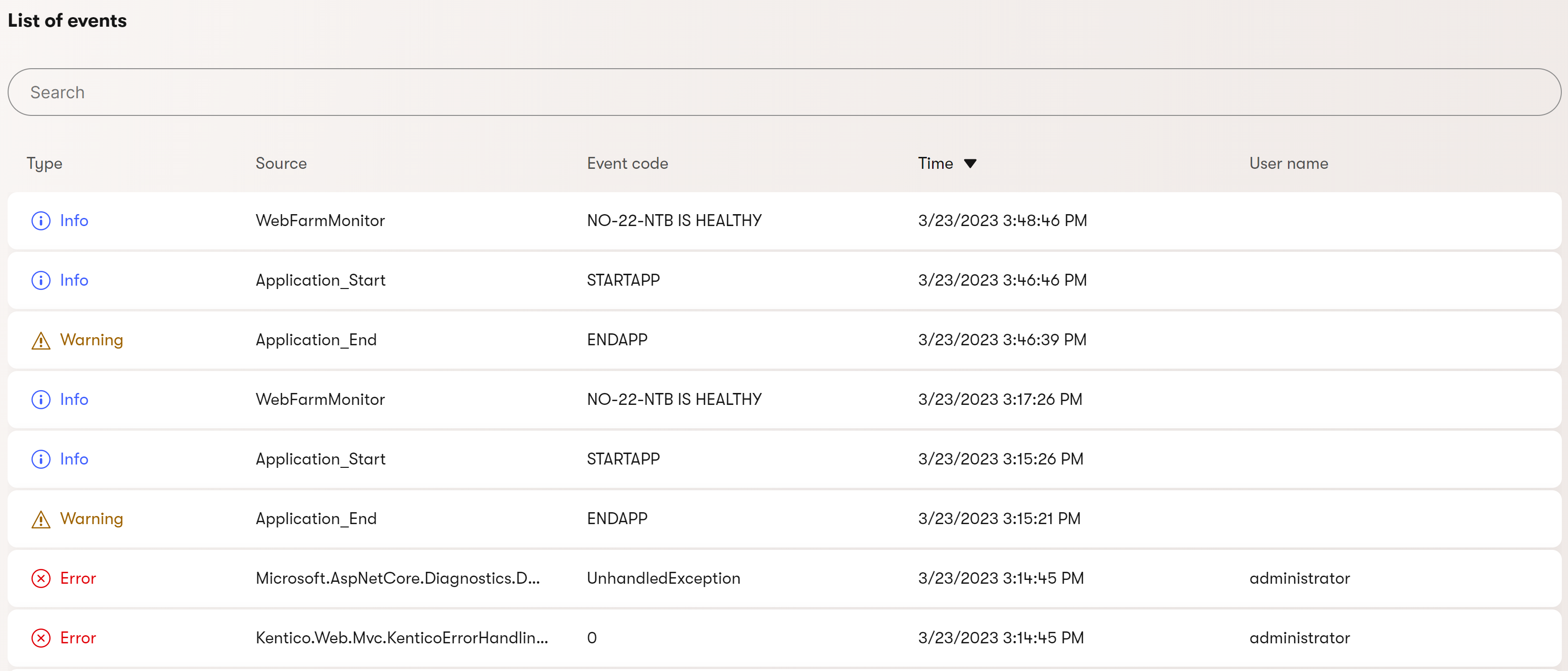Sort the list by the Source column

coord(280,163)
